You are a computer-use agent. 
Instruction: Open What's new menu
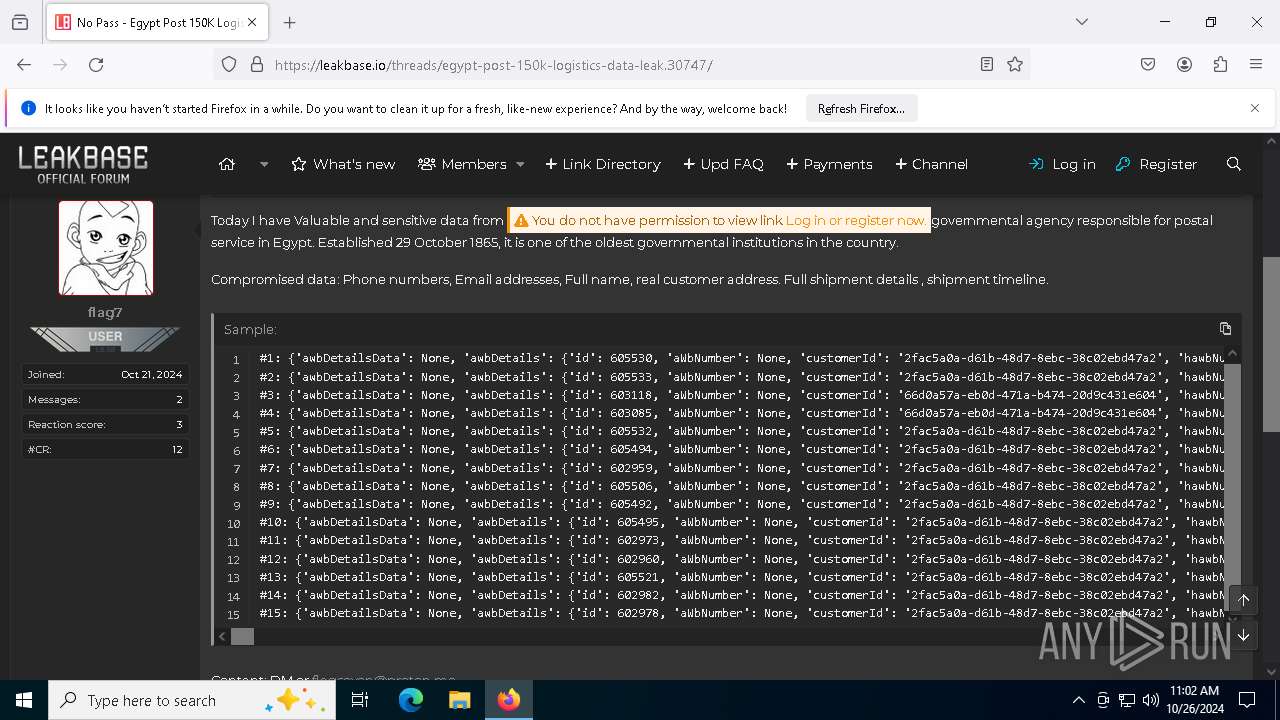click(x=343, y=164)
